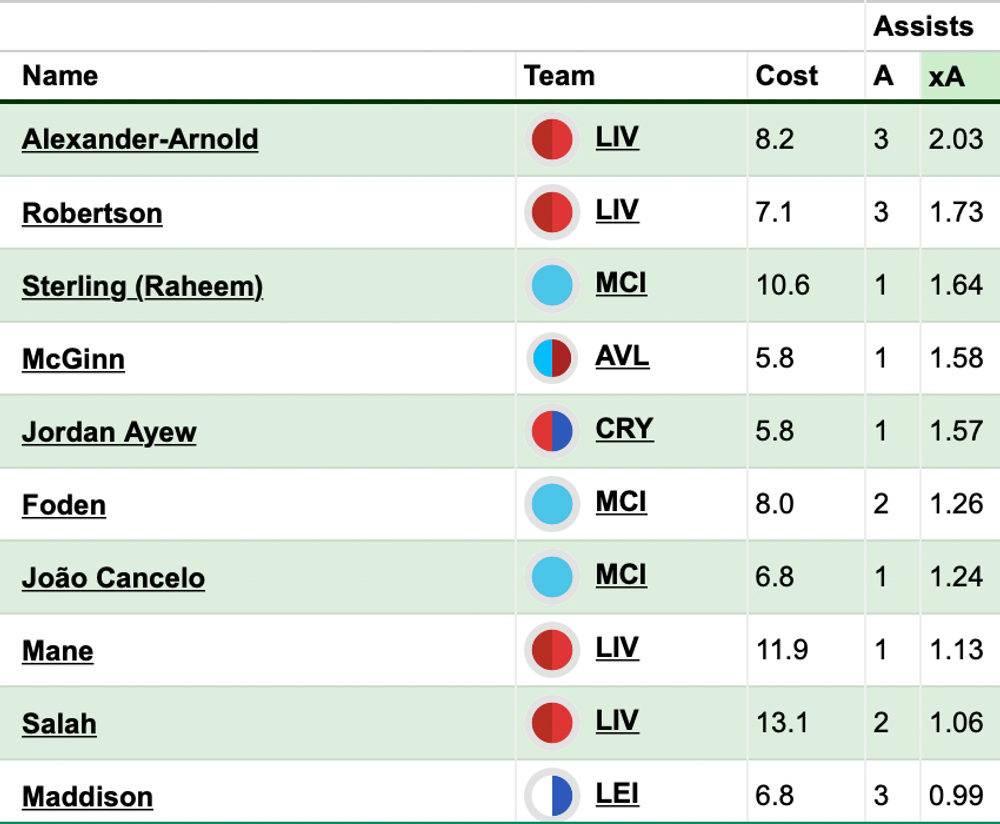Click Aston Villa badge icon beside AVL
The image size is (1000, 824).
coord(552,358)
